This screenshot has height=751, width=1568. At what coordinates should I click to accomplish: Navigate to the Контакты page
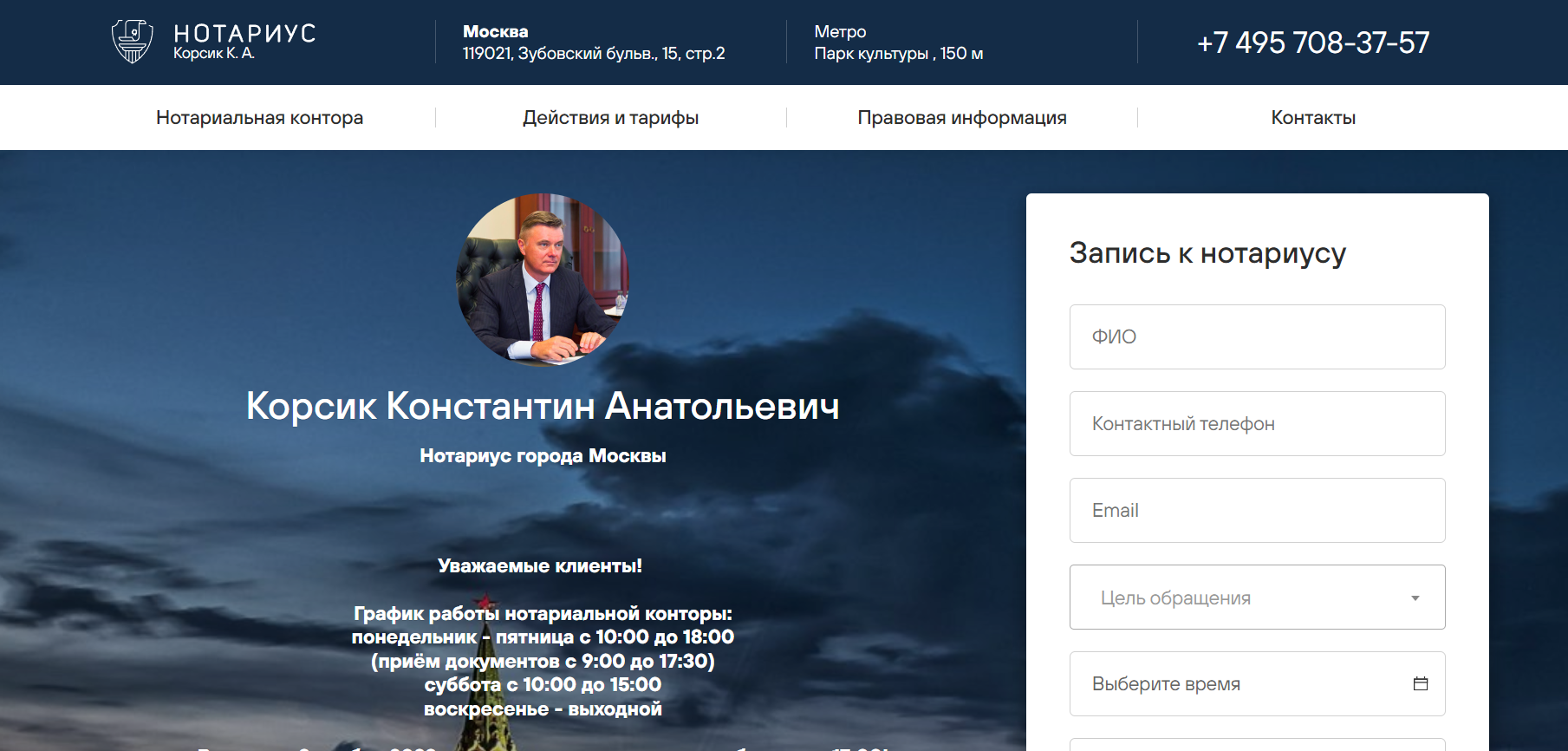(1312, 118)
